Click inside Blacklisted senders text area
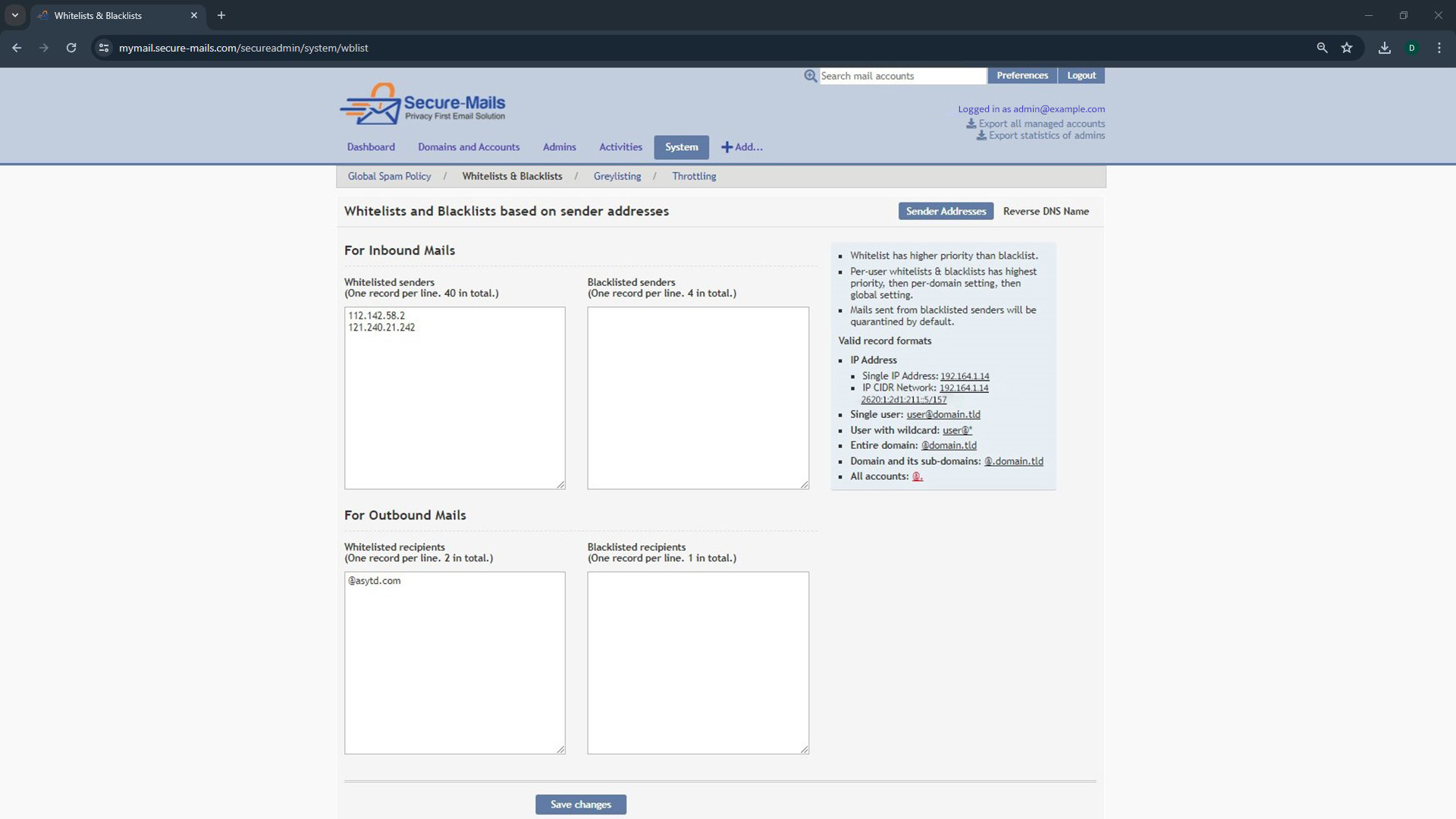1456x819 pixels. point(698,398)
